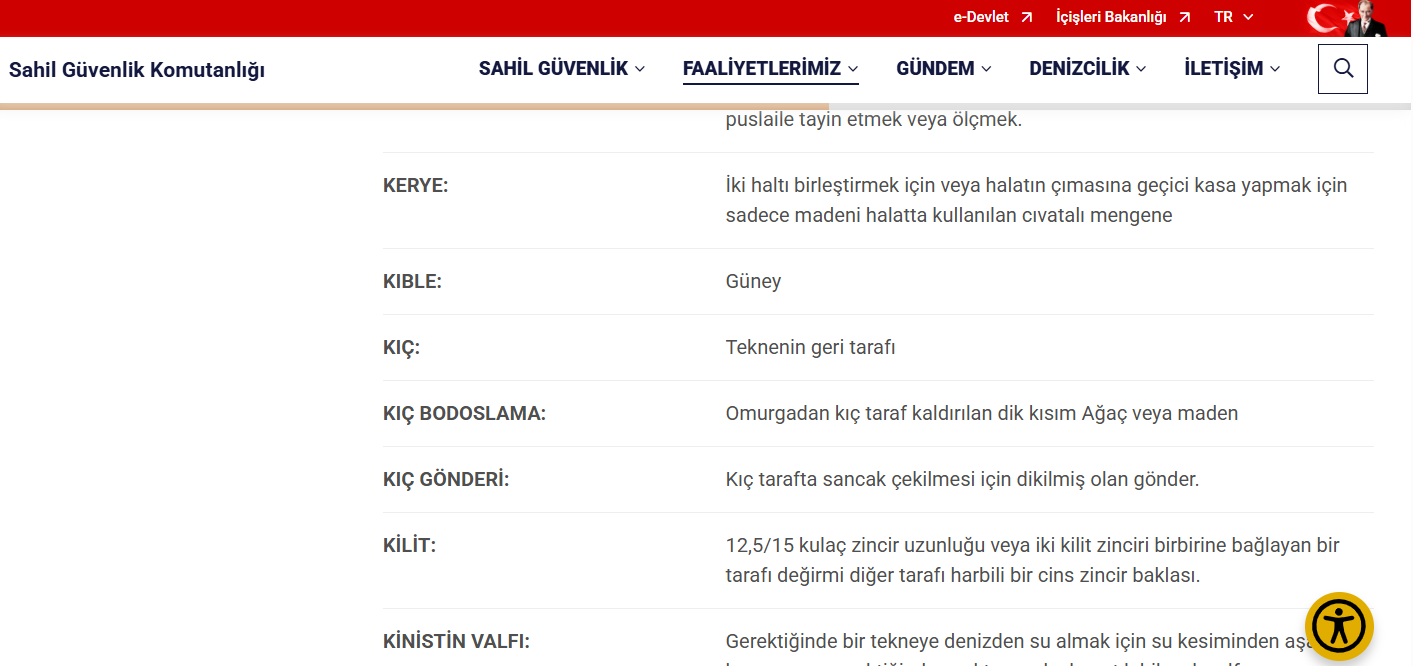Open the SAHİL GÜVENLİK menu
1413x666 pixels.
tap(562, 69)
